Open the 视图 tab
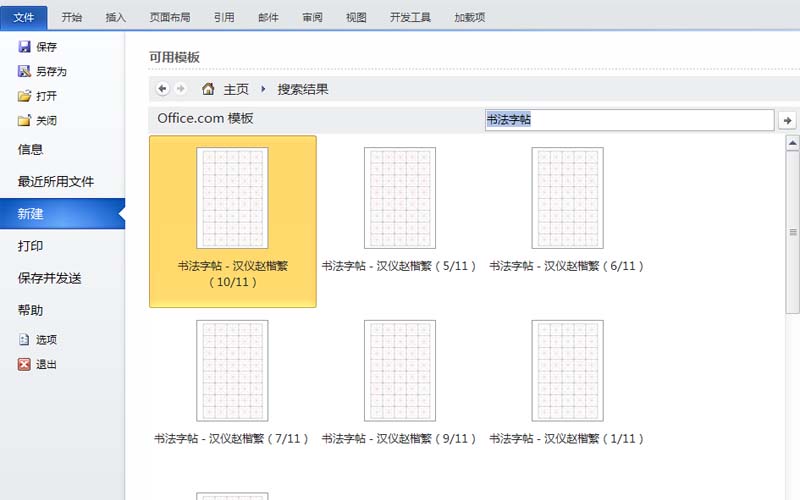The height and width of the screenshot is (500, 800). 356,17
